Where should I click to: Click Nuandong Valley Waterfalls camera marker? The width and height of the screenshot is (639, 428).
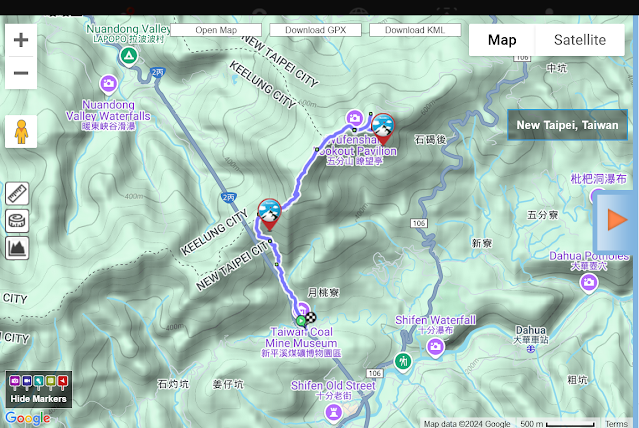[x=108, y=84]
